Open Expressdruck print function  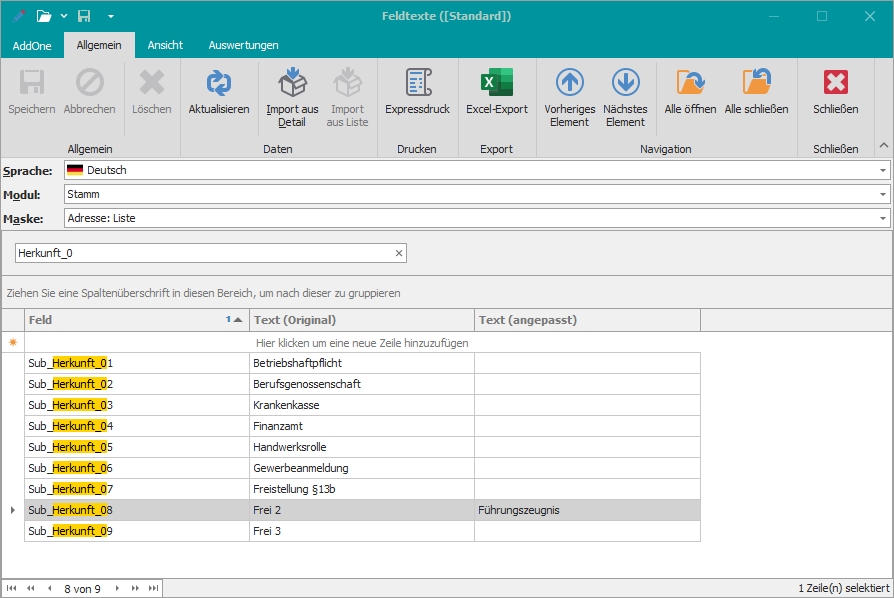pyautogui.click(x=417, y=83)
